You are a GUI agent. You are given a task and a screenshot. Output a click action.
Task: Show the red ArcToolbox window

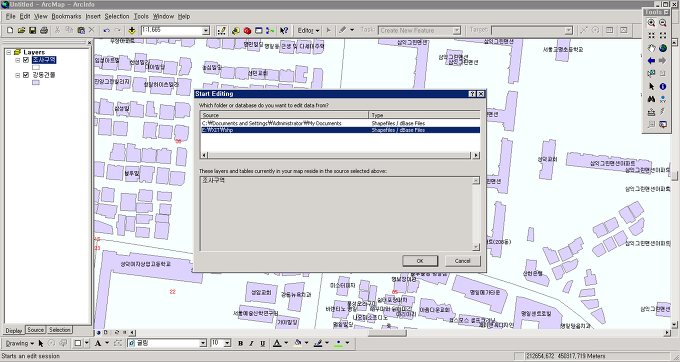(247, 30)
